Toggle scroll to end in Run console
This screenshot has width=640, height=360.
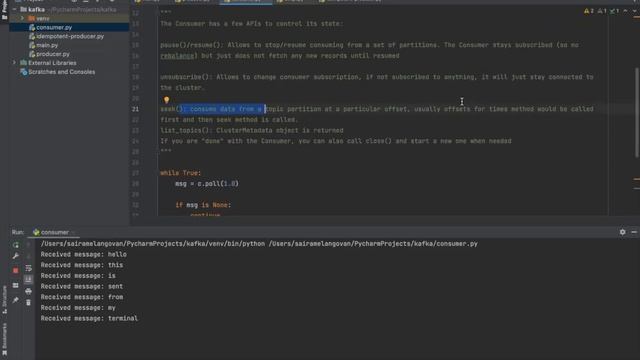(28, 280)
